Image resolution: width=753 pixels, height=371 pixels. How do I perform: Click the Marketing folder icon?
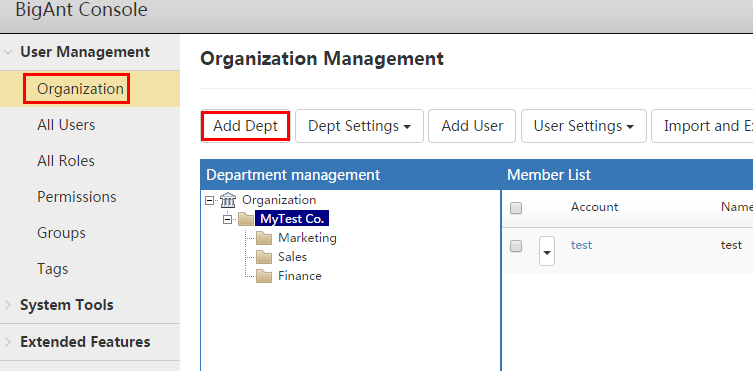[x=264, y=238]
